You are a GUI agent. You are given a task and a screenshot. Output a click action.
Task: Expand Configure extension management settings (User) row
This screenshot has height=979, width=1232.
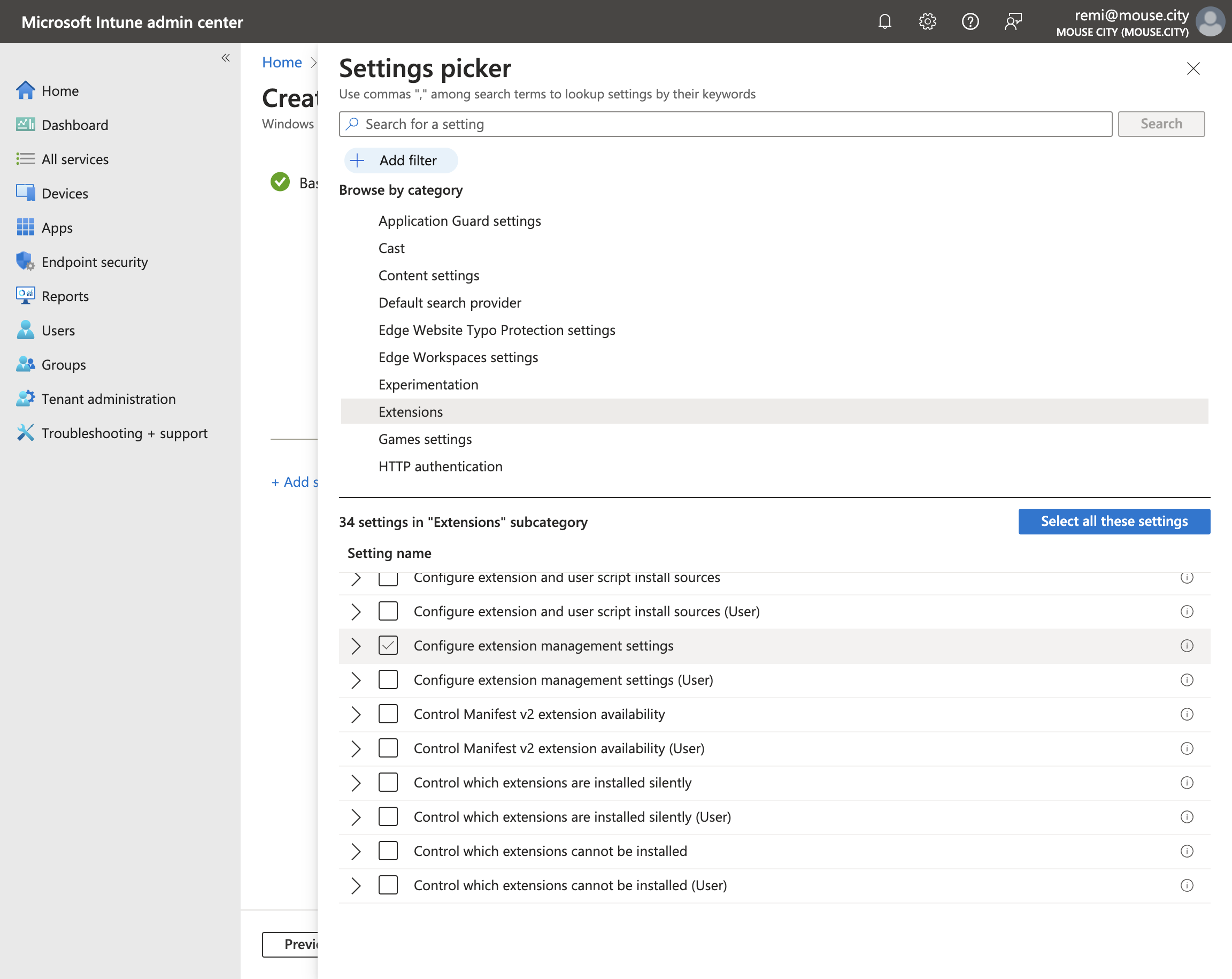(x=356, y=680)
